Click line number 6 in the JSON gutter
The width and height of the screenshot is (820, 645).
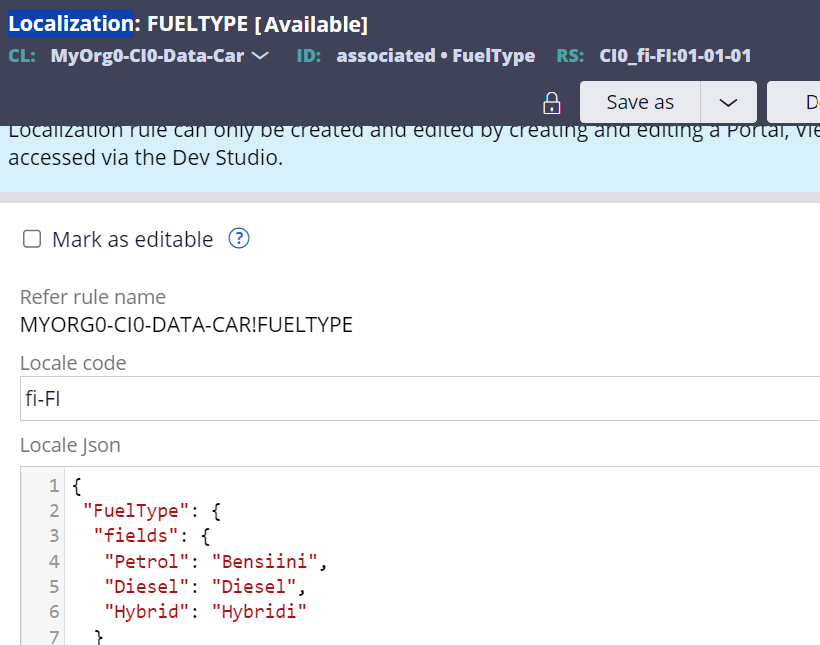point(54,611)
